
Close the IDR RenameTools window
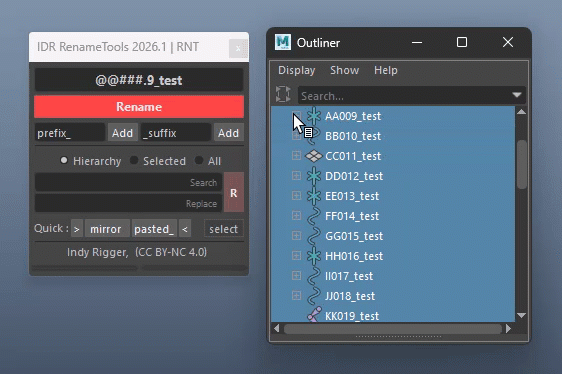tap(238, 48)
